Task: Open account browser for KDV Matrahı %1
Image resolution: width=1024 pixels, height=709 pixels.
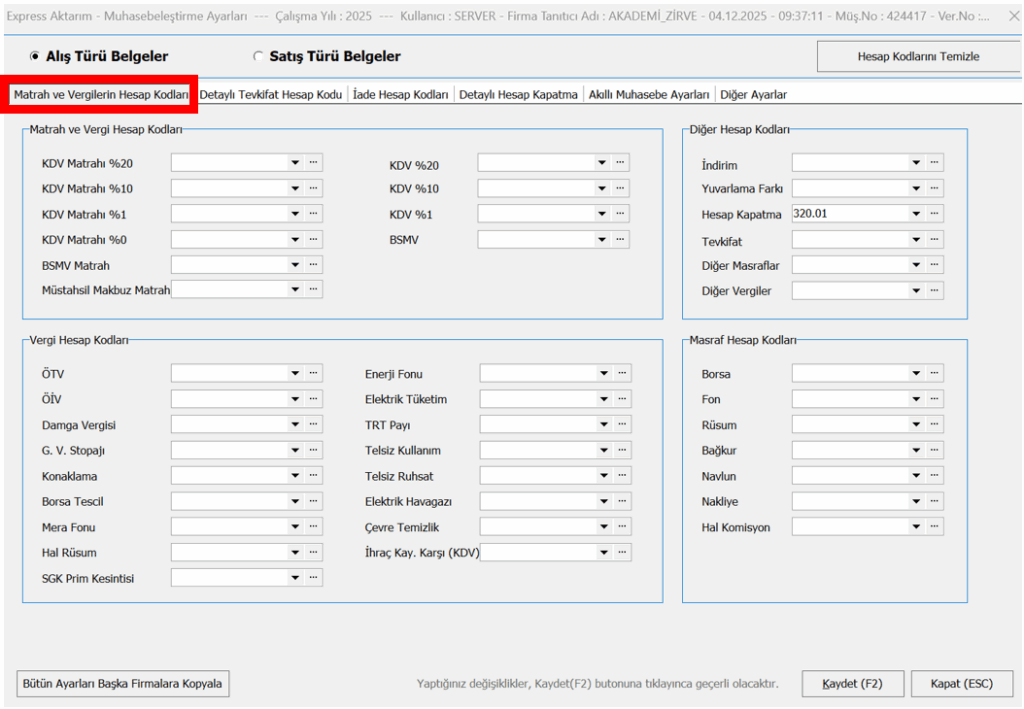Action: [x=313, y=213]
